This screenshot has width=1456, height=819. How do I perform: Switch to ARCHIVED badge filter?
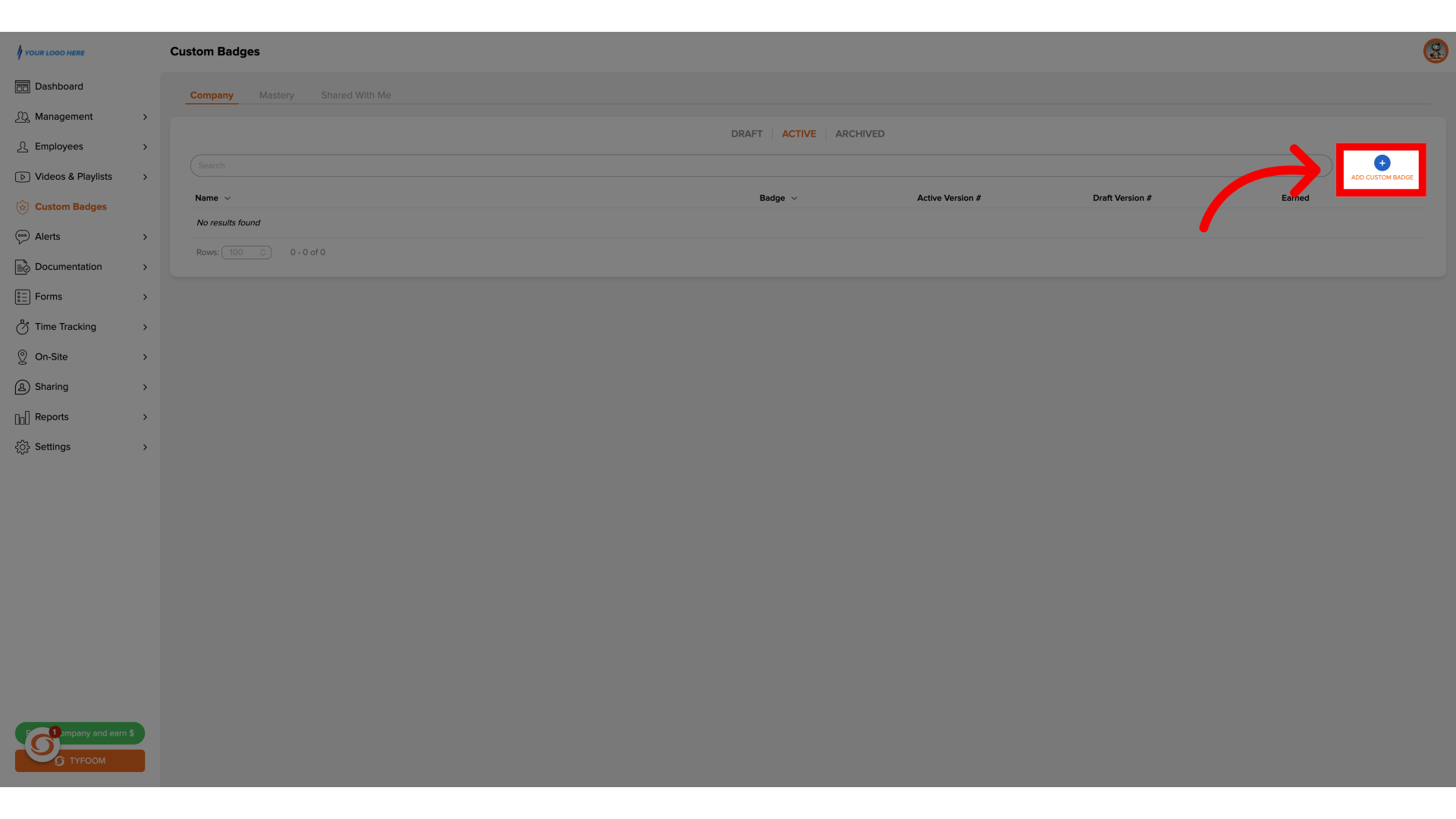click(x=859, y=134)
